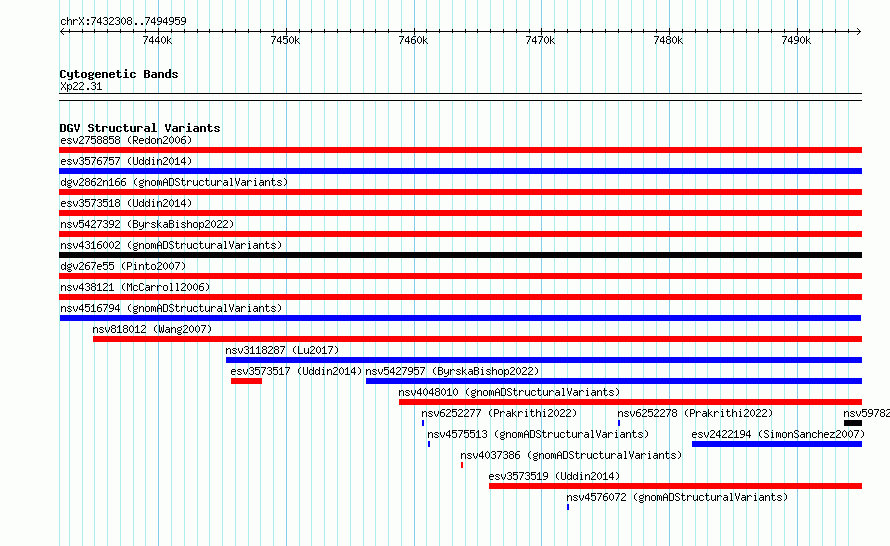Open the nsv6252277 (Prakrithi2022) label
This screenshot has height=546, width=890.
click(x=499, y=413)
